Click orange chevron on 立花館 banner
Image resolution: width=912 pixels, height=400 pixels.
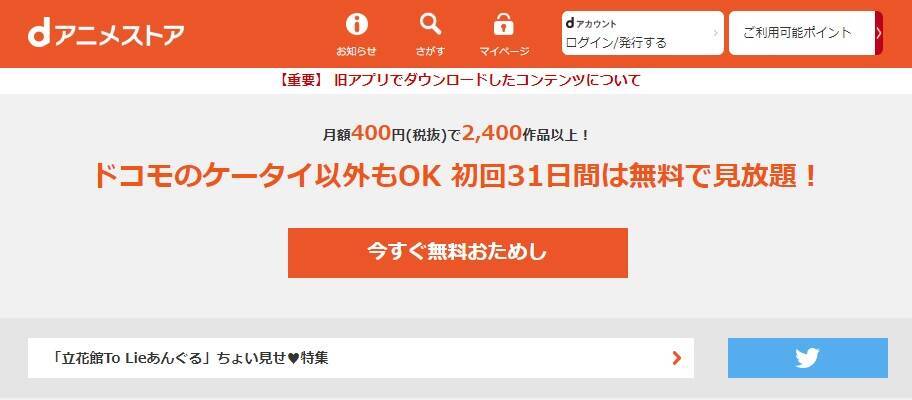click(x=676, y=358)
